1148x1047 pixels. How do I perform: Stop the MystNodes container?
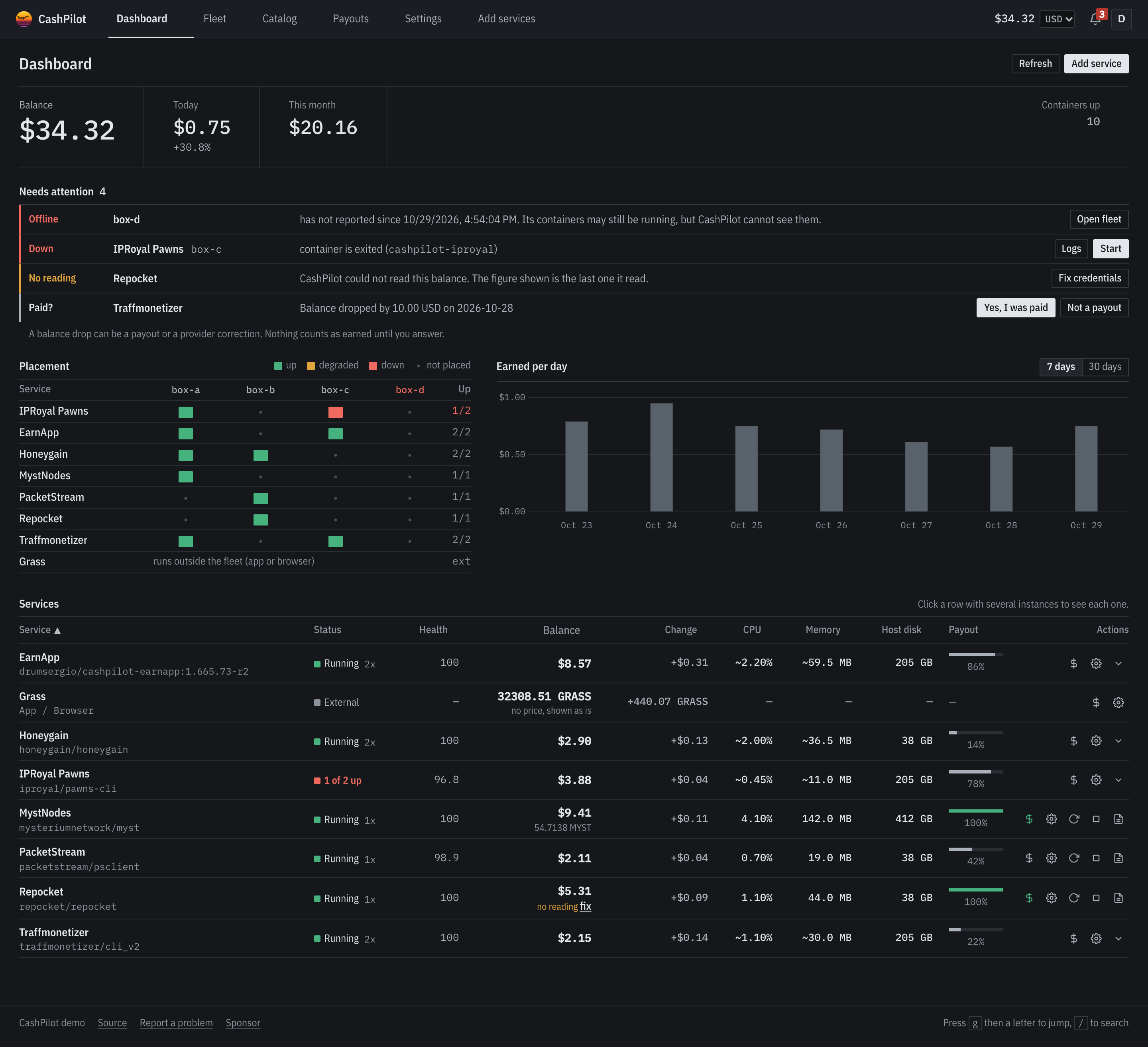click(1096, 819)
